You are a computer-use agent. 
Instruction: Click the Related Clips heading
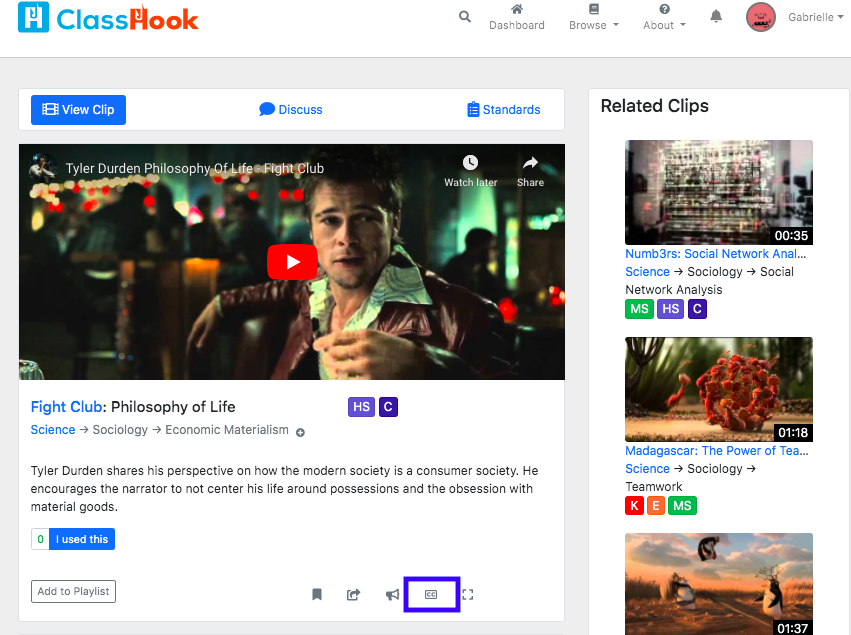655,106
